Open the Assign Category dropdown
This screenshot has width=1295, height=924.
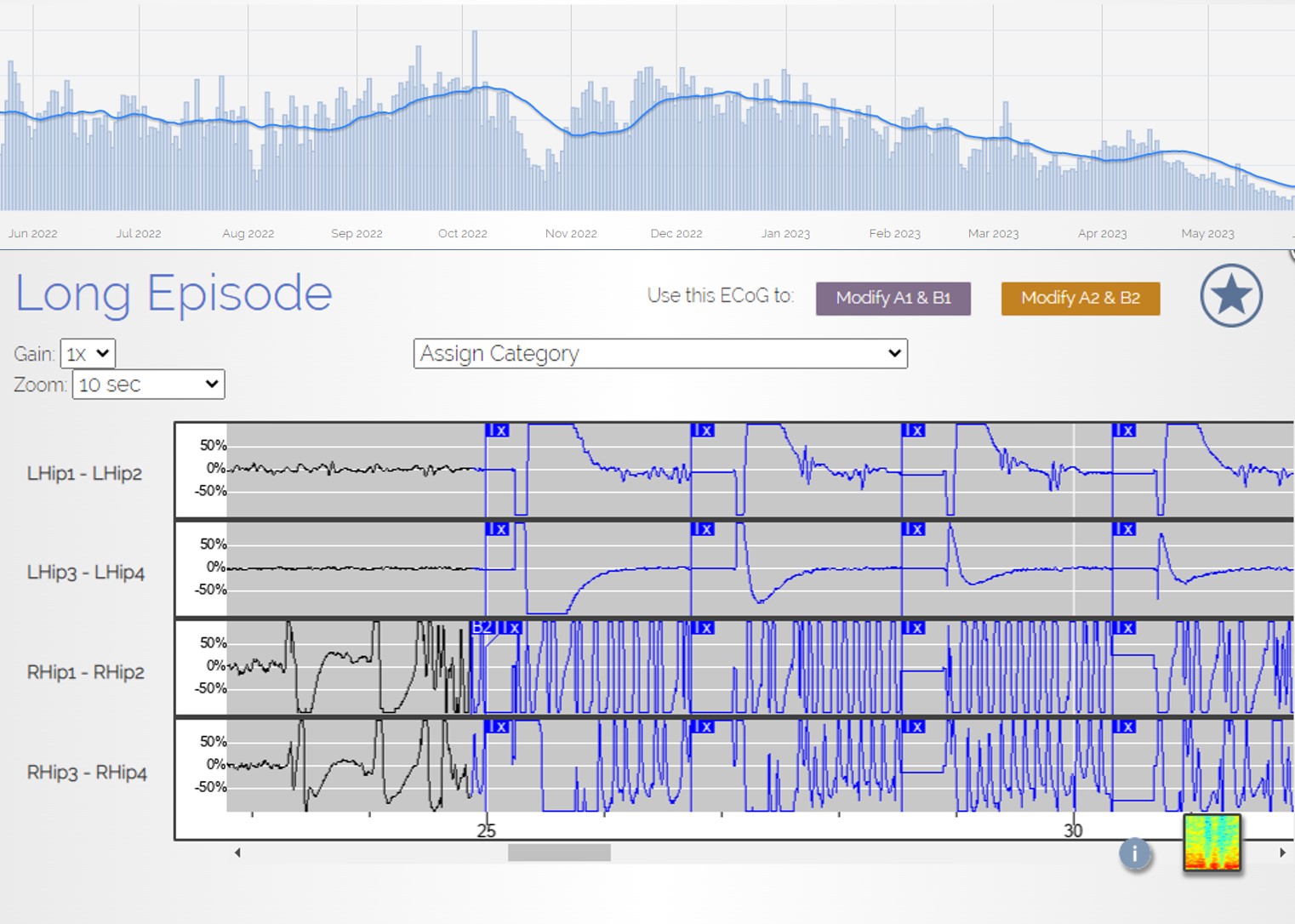[x=660, y=354]
